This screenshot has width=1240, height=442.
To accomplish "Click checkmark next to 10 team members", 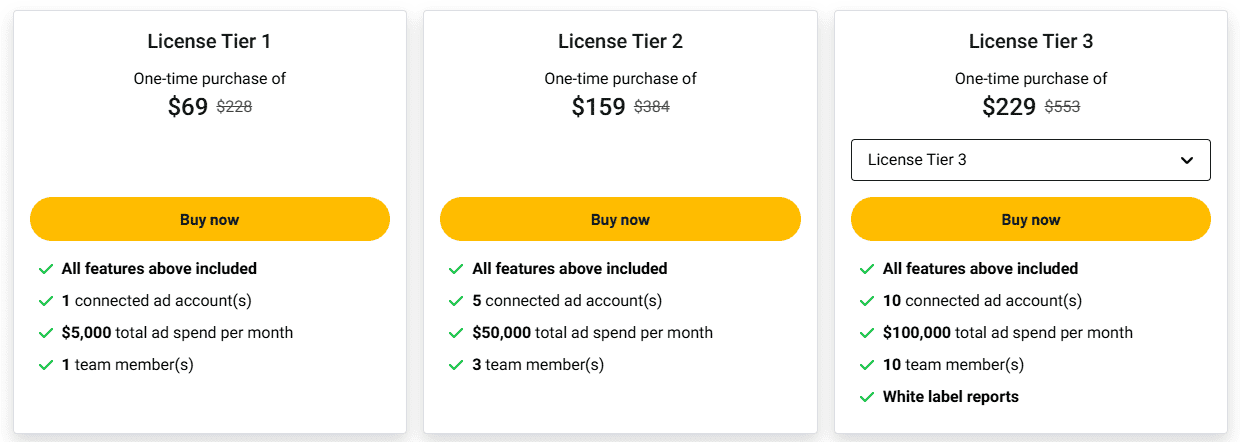I will click(x=867, y=365).
